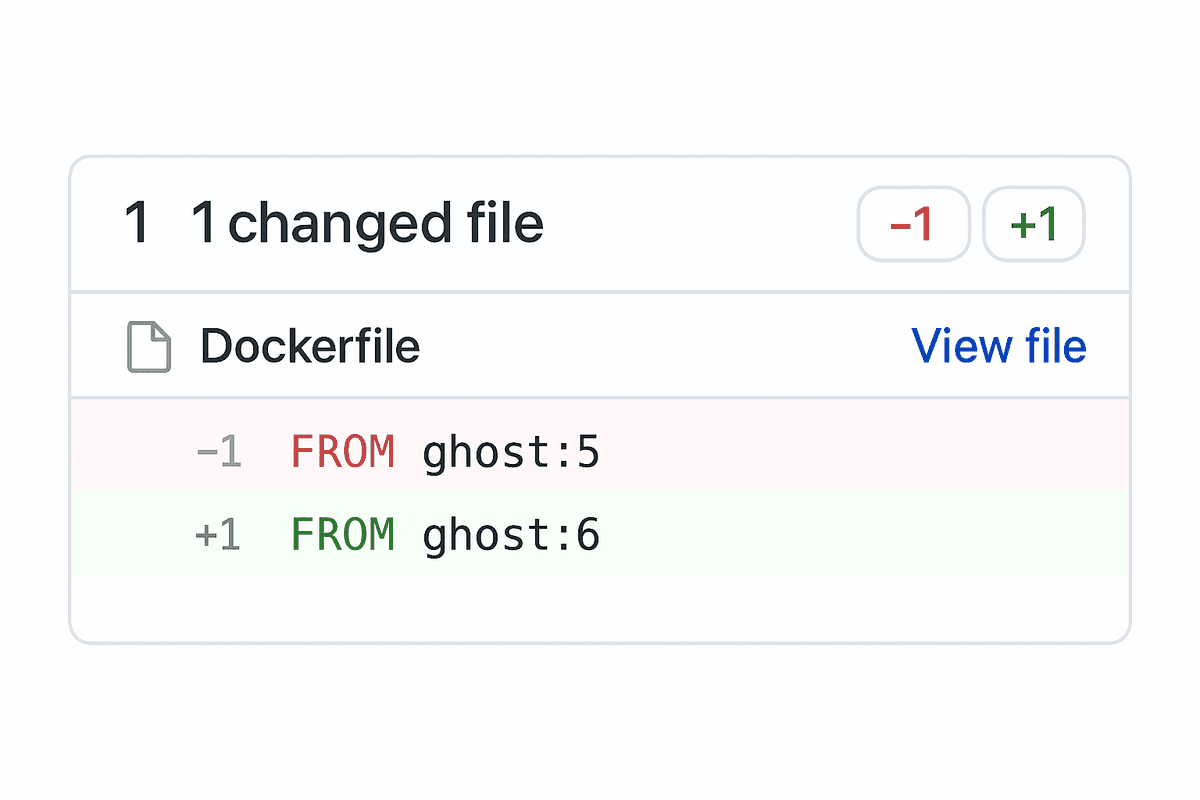1200x800 pixels.
Task: Click blank header space left of -1 badge
Action: point(700,225)
